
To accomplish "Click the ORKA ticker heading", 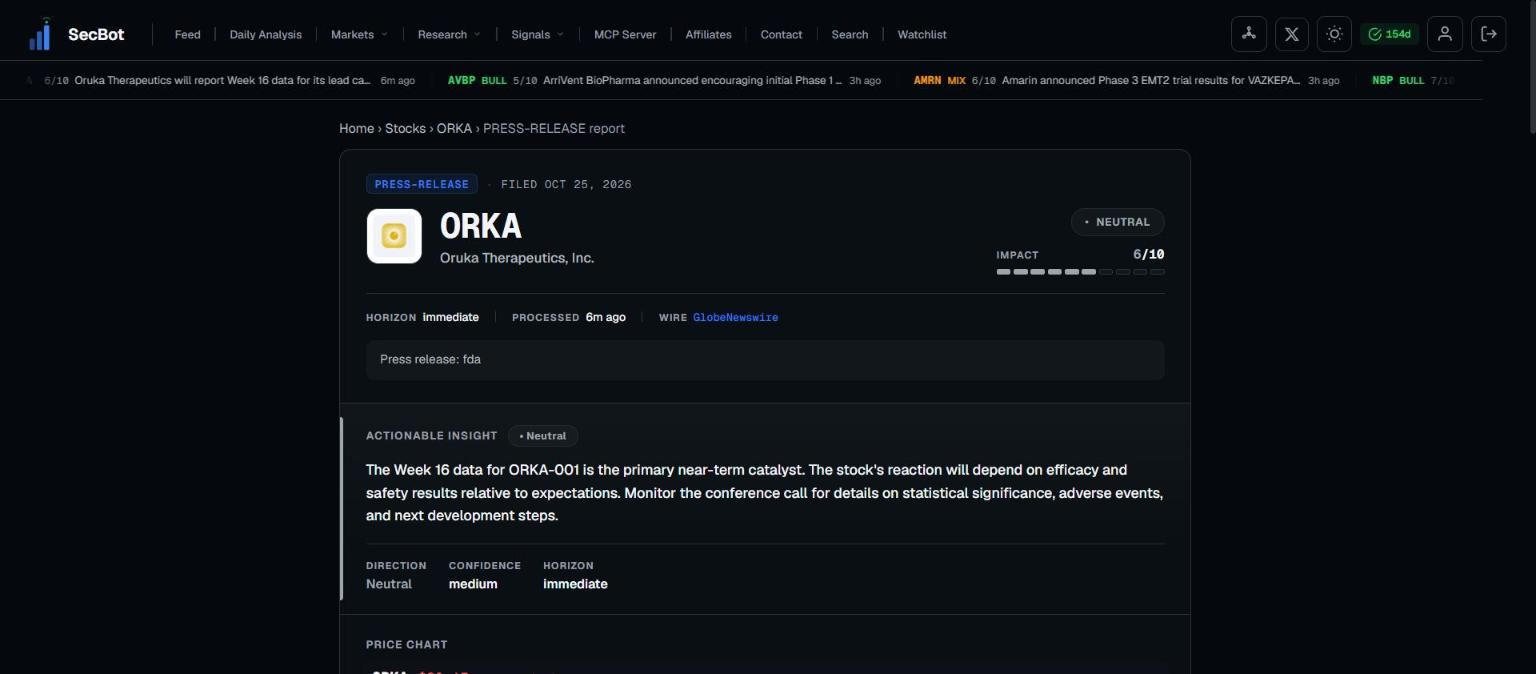I will 481,227.
